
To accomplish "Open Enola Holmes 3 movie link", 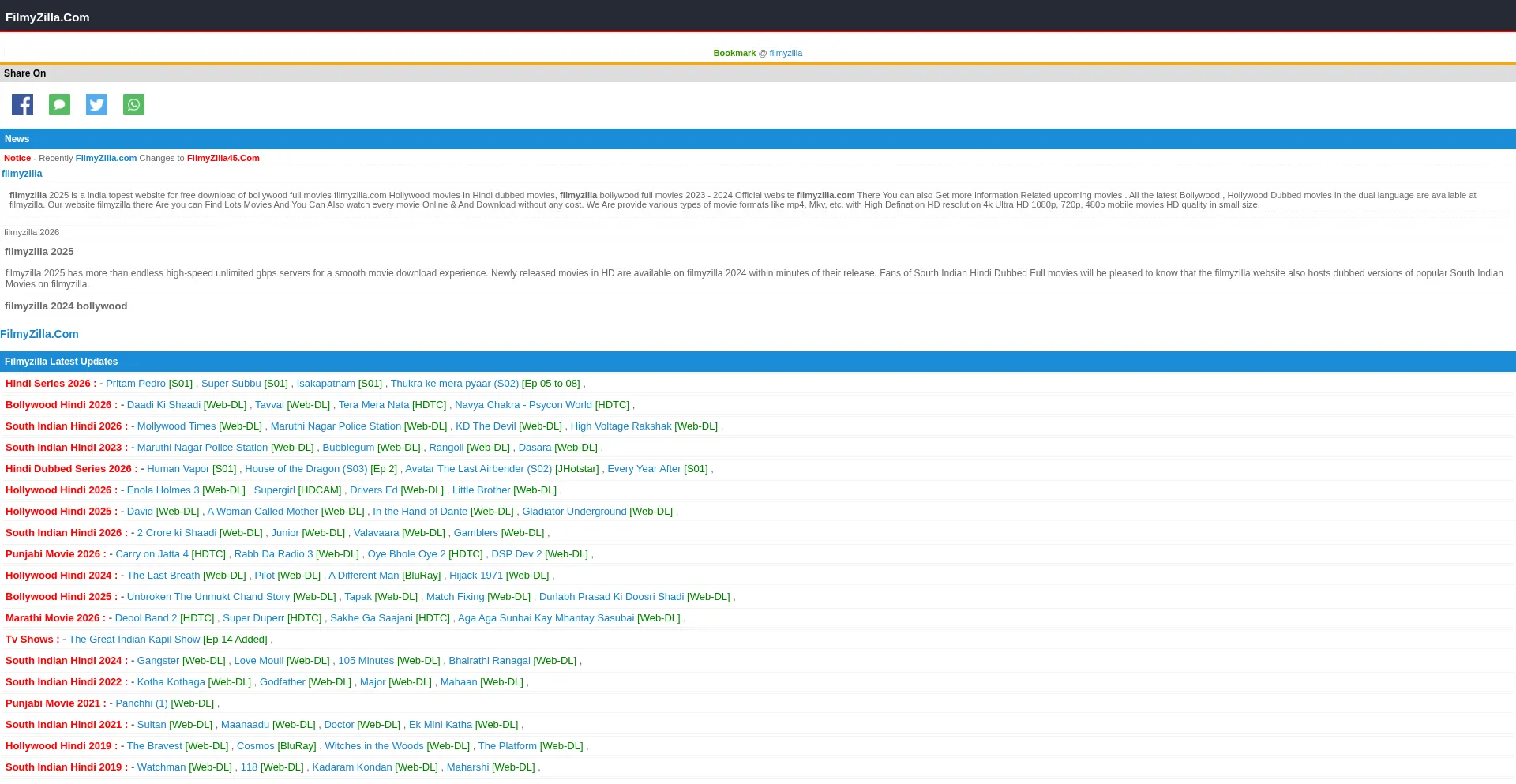I will coord(163,490).
